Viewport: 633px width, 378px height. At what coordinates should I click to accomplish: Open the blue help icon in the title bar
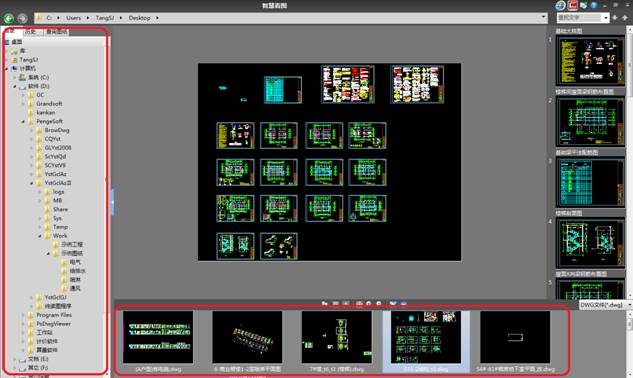coord(594,5)
